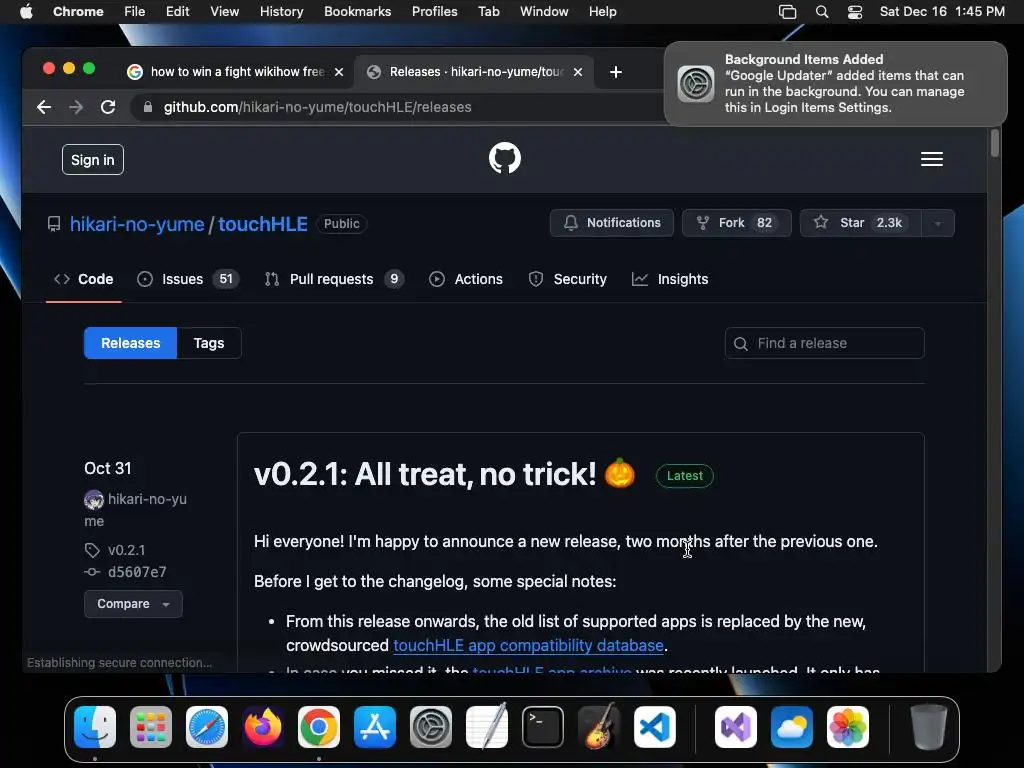The image size is (1024, 768).
Task: Open the Apple menu
Action: click(26, 12)
